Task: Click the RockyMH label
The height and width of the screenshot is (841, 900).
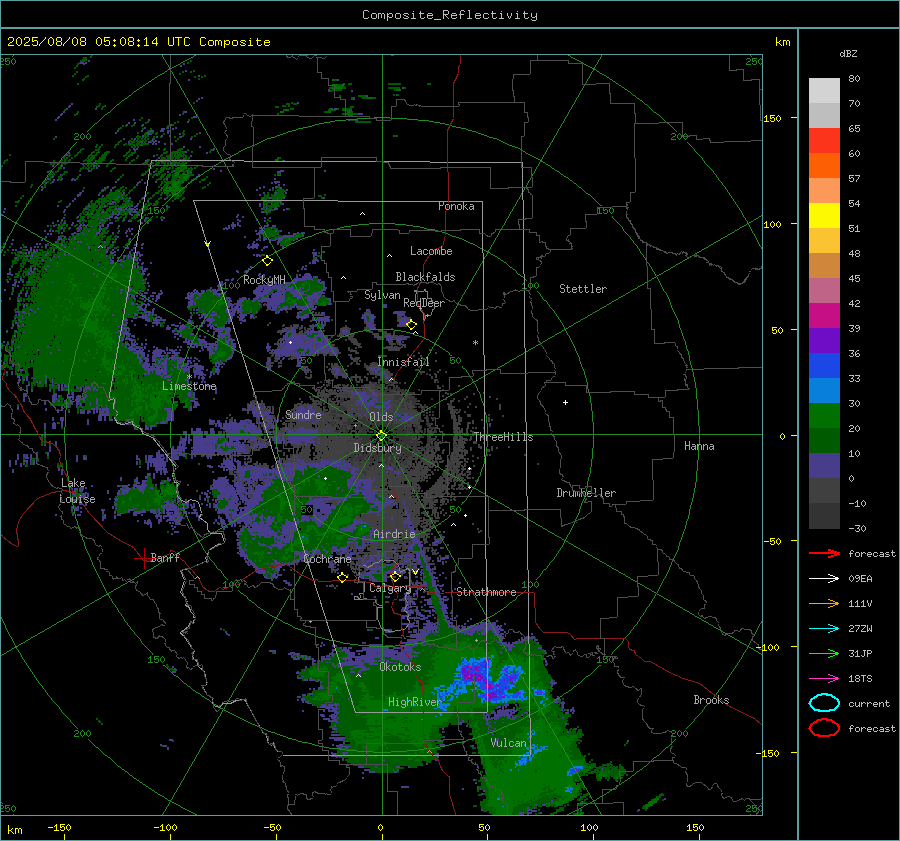Action: (264, 280)
